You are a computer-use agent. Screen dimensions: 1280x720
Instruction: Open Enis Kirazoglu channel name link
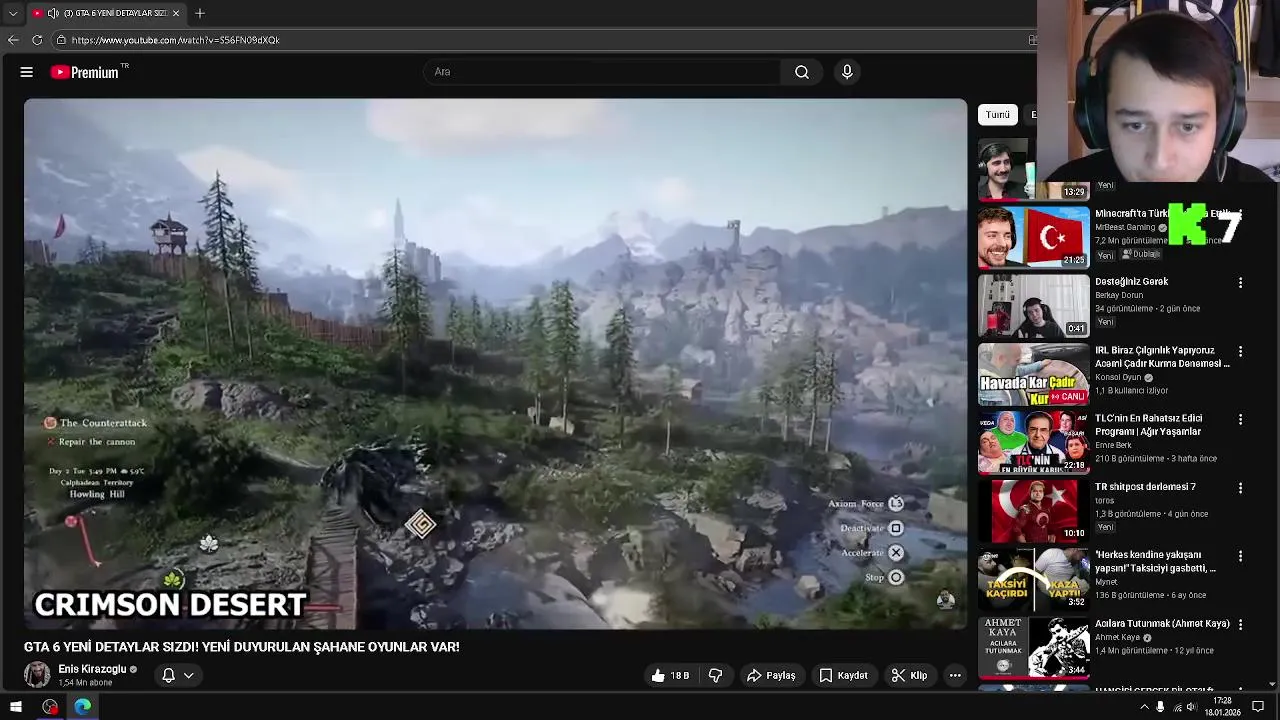tap(92, 669)
